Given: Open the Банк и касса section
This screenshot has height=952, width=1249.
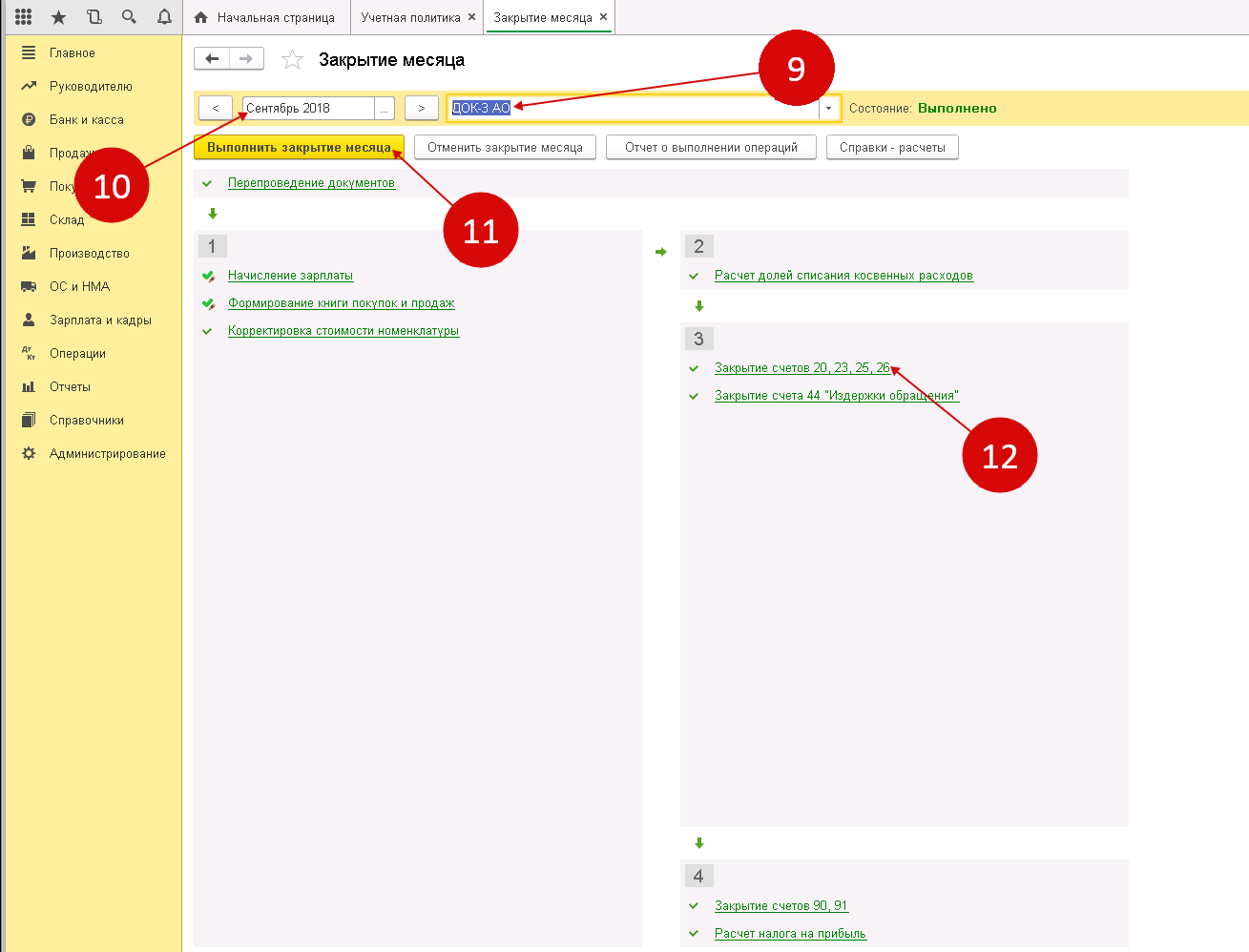Looking at the screenshot, I should [86, 119].
